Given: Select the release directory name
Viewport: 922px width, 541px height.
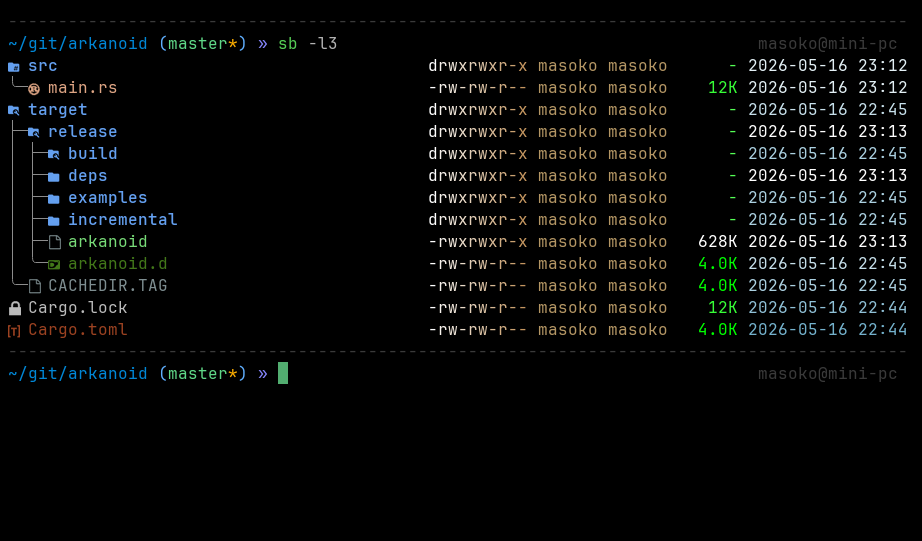Looking at the screenshot, I should pos(83,131).
